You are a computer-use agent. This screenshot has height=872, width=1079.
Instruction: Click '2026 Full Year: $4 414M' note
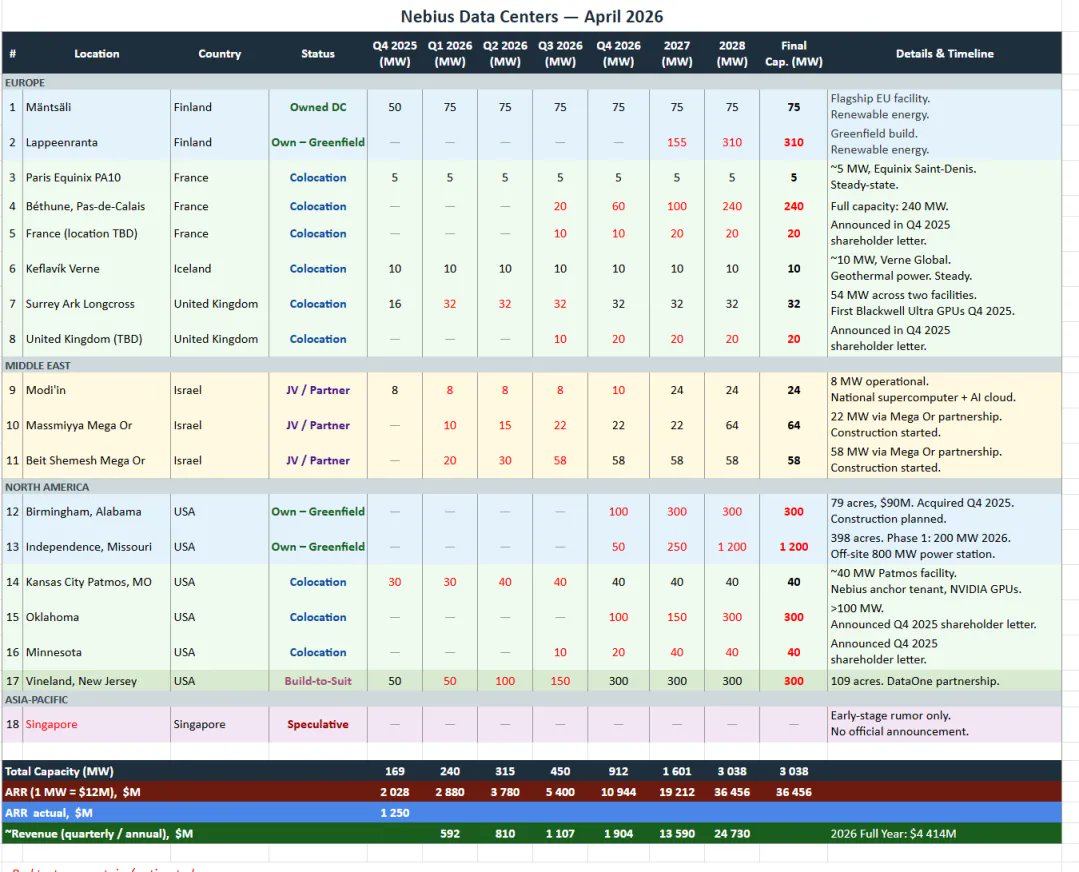(x=893, y=833)
